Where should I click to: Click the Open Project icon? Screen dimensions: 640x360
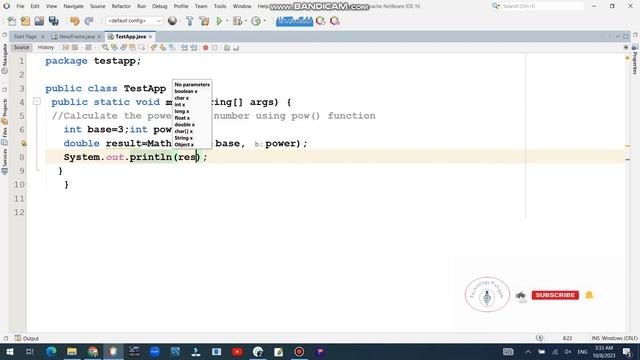click(39, 21)
